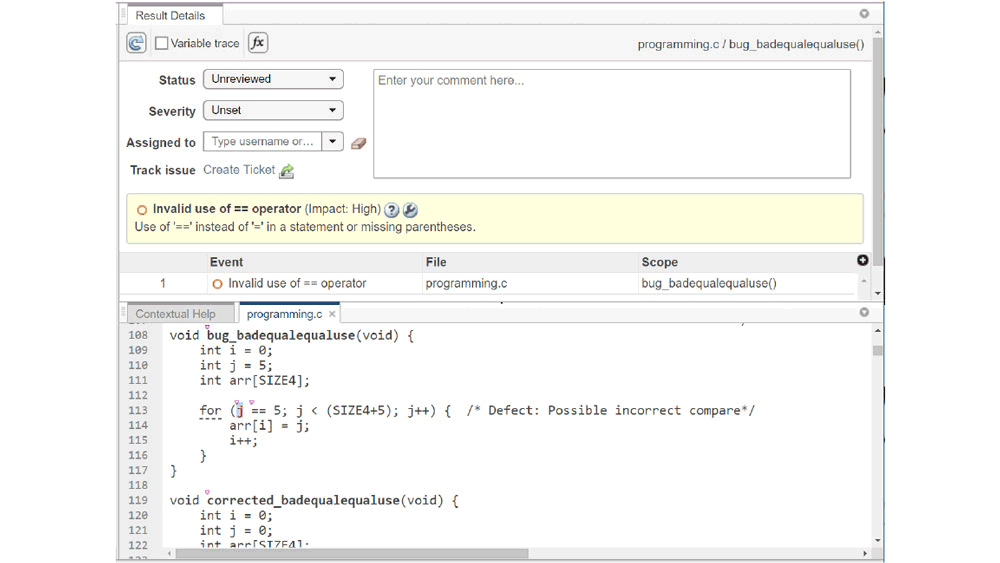This screenshot has width=1000, height=563.
Task: Click the eraser icon beside Assigned to
Action: [x=359, y=143]
